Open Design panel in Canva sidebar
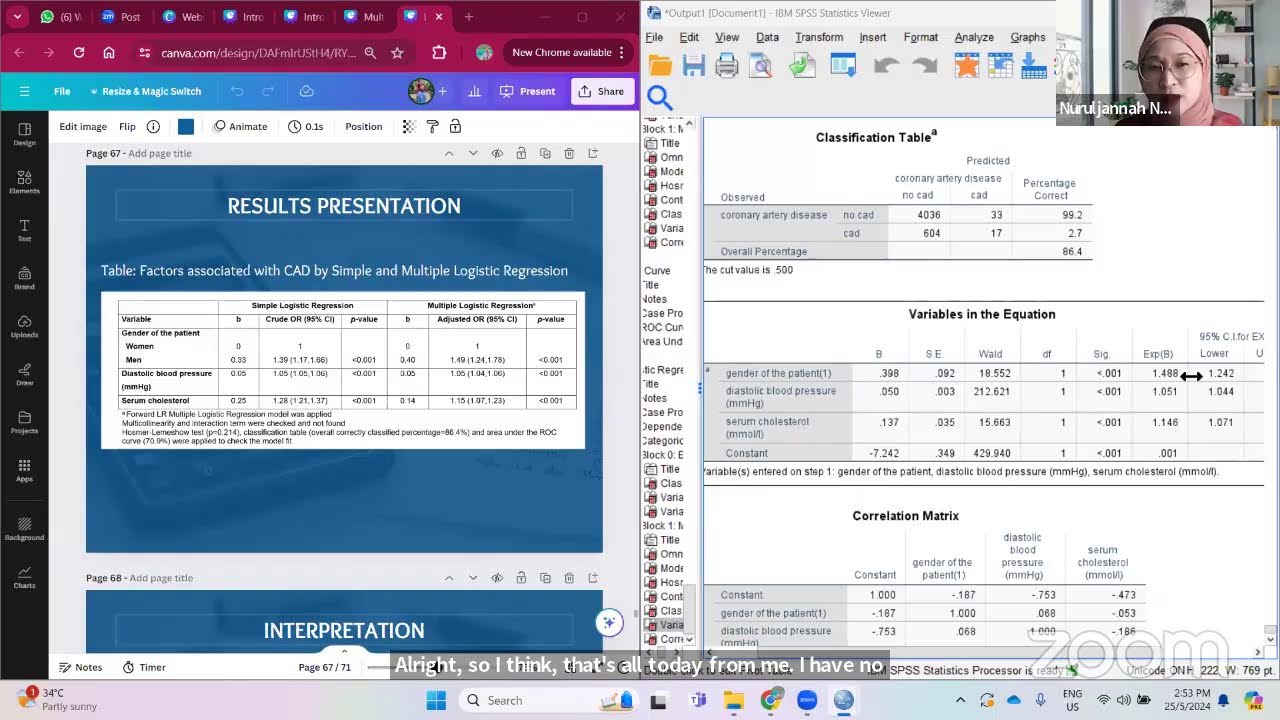 coord(24,134)
